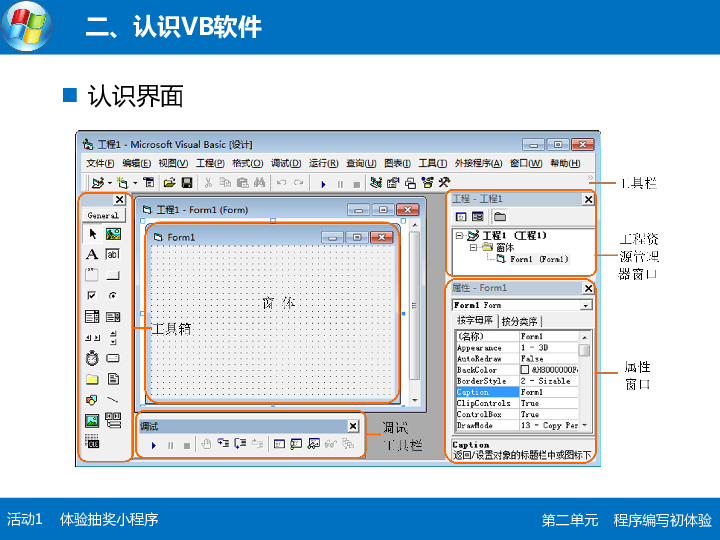This screenshot has height=540, width=720.
Task: Collapse the 窗体 folder tree node
Action: tap(473, 247)
